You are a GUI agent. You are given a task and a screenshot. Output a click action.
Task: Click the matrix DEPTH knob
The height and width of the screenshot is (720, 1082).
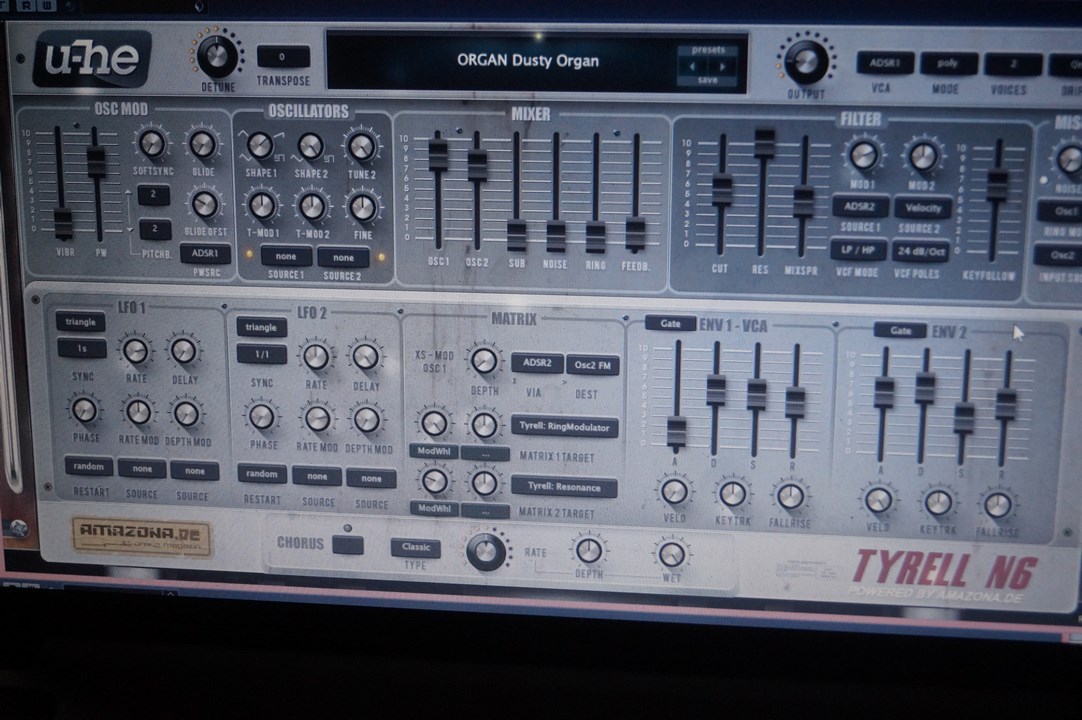(483, 361)
